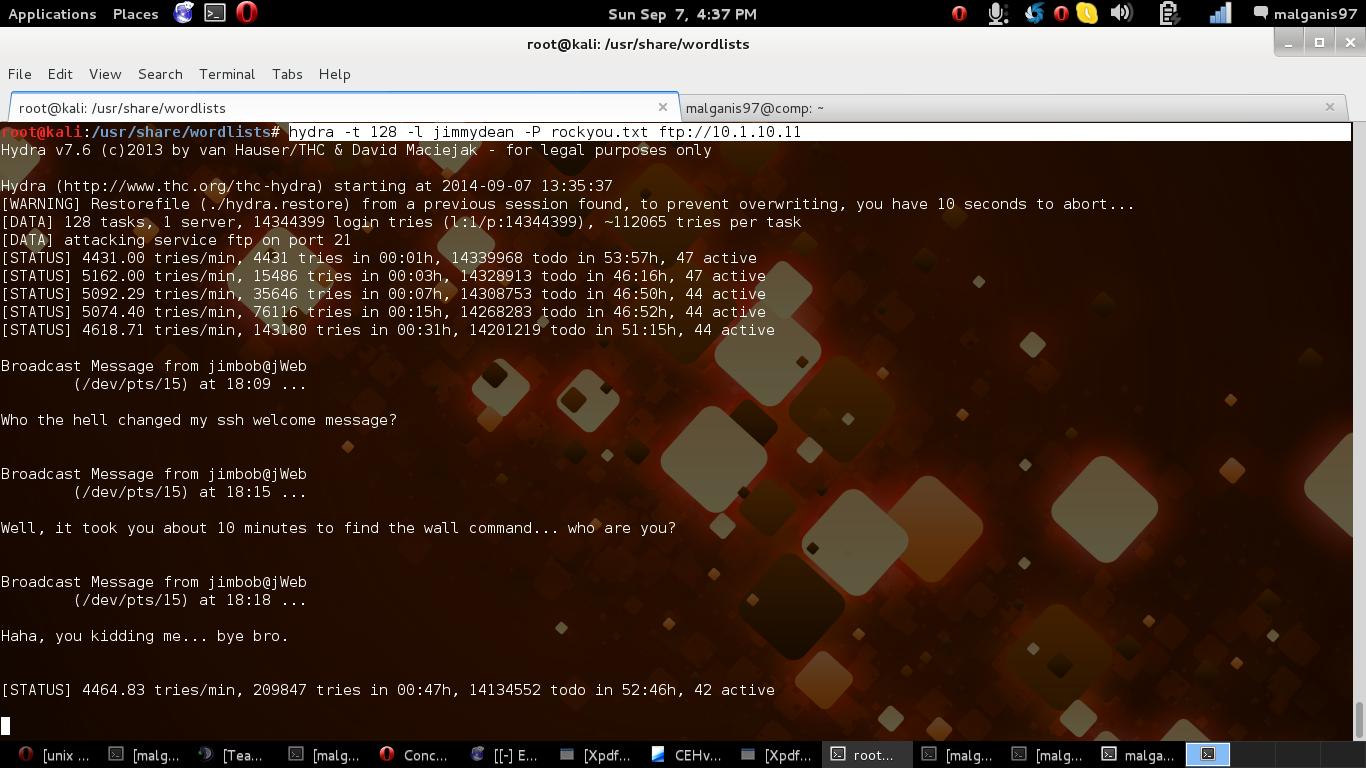
Task: Open terminal Search menu
Action: pyautogui.click(x=160, y=74)
